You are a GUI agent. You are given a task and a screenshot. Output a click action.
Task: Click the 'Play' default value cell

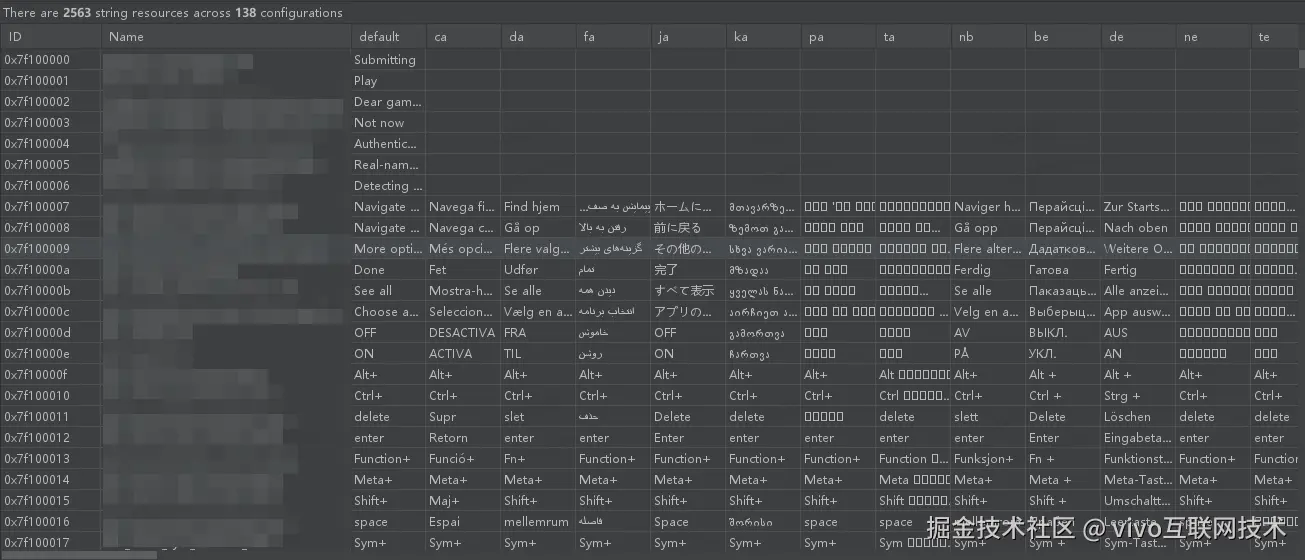[389, 81]
